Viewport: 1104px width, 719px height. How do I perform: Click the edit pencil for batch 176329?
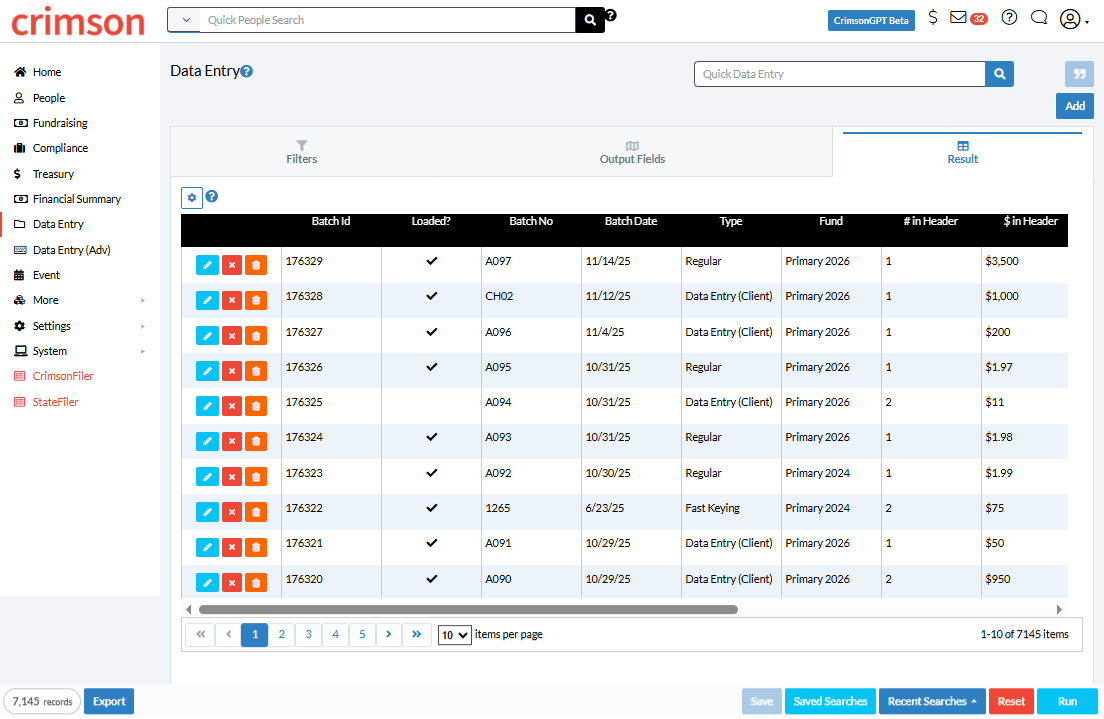tap(207, 265)
